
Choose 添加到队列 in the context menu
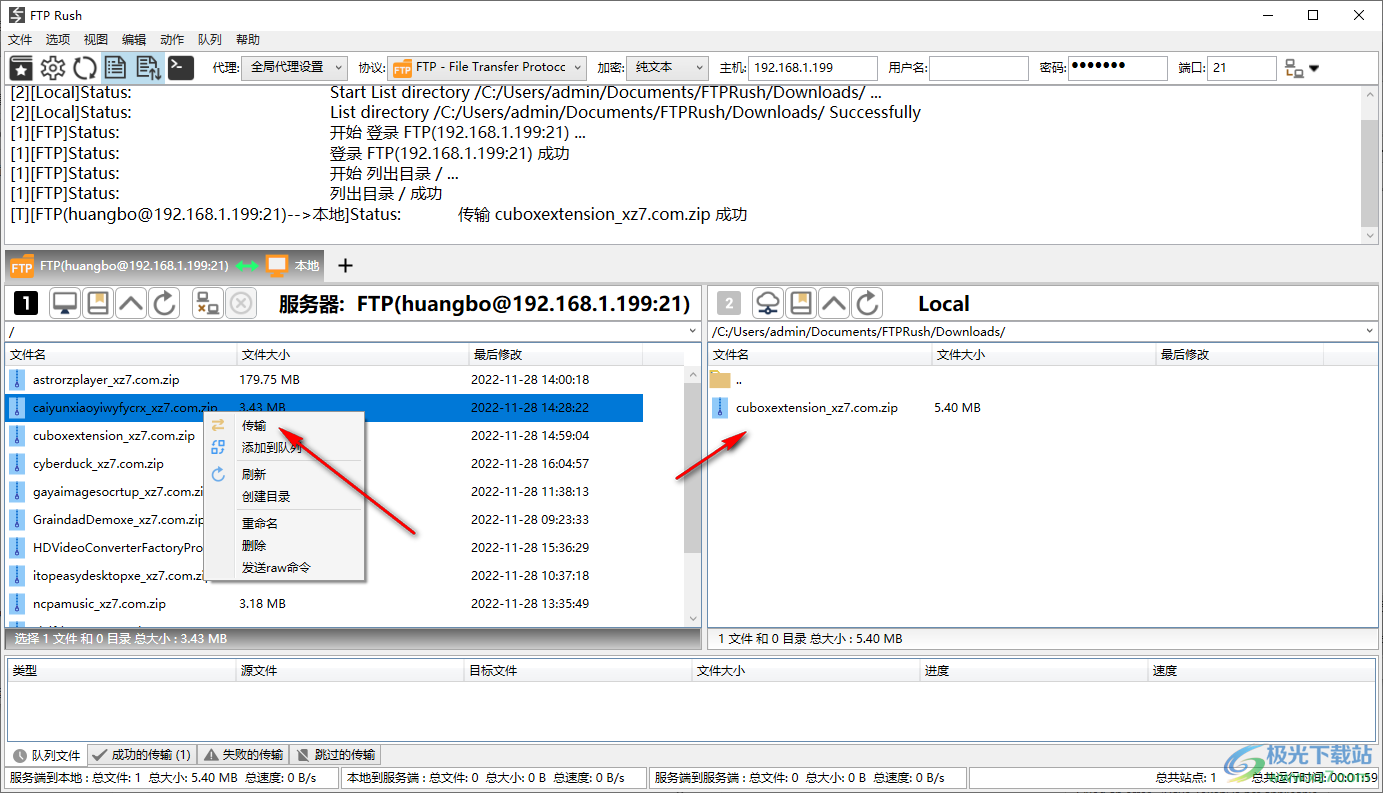[284, 447]
